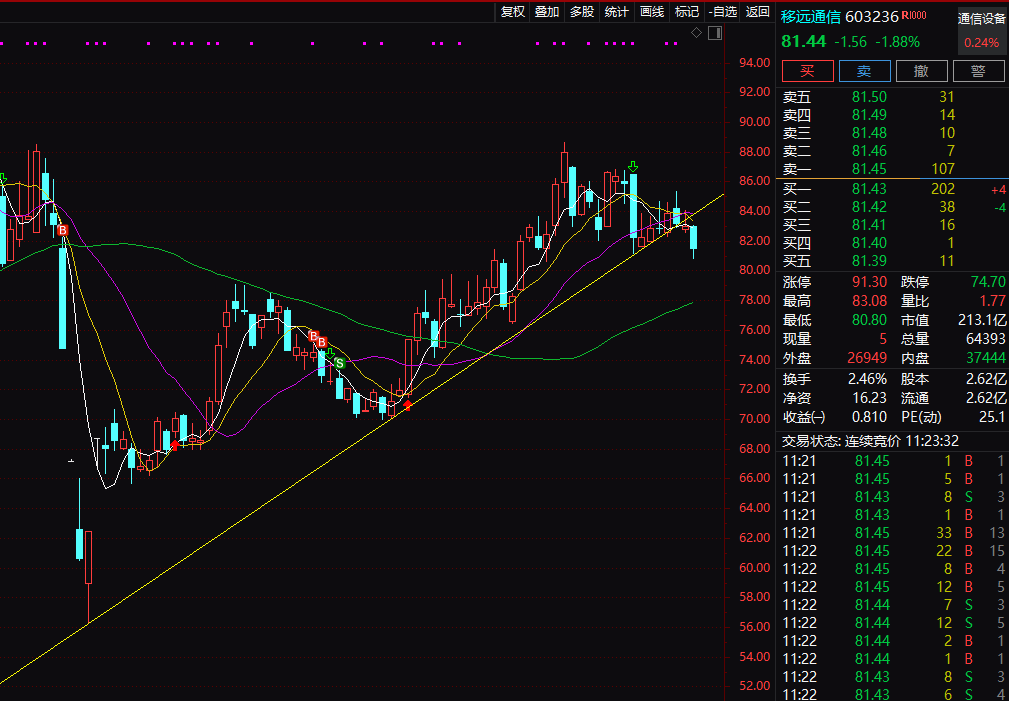Screen dimensions: 1009x701
Task: Select the 11:21 trade tick with 33 lots
Action: tap(892, 532)
